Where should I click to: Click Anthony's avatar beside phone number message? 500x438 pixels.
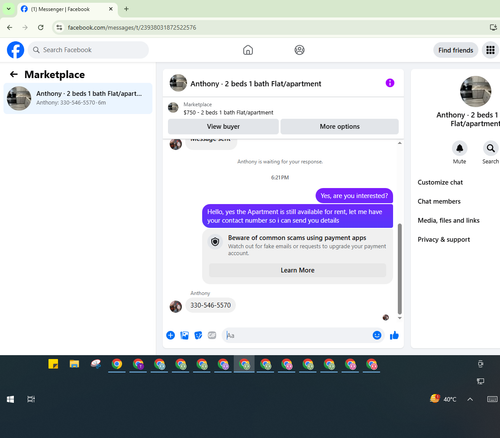coord(176,306)
